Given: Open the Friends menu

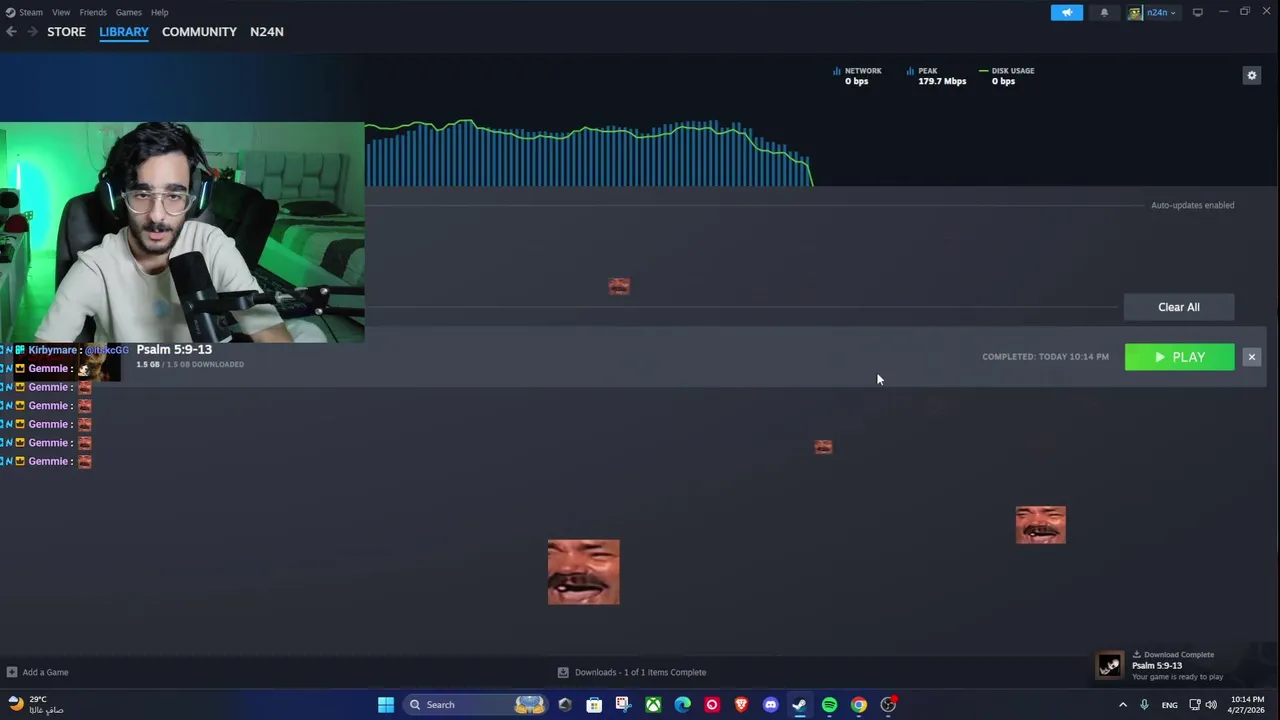Looking at the screenshot, I should [x=93, y=12].
